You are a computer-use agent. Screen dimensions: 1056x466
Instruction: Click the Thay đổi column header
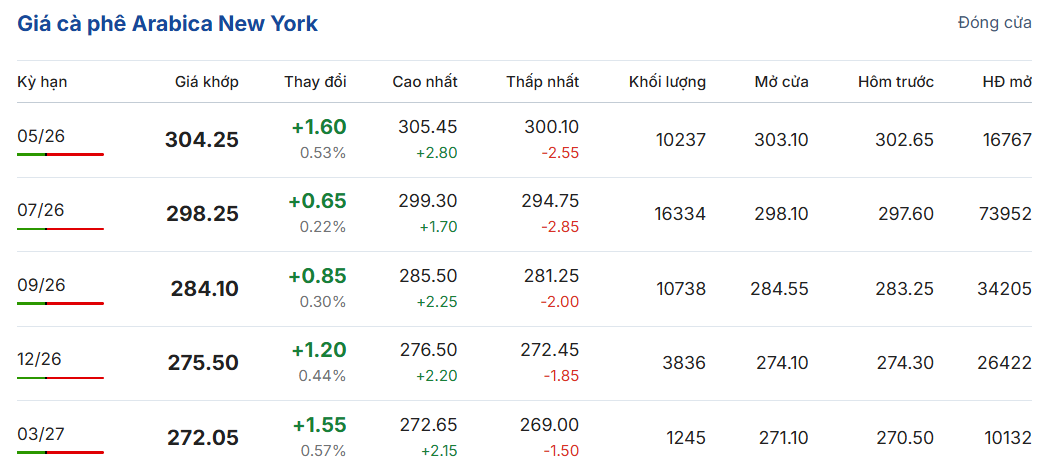[315, 82]
